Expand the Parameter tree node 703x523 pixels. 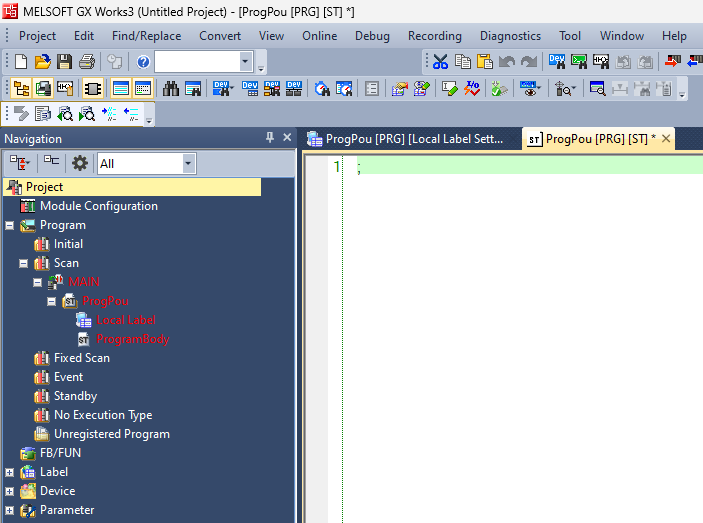[9, 510]
